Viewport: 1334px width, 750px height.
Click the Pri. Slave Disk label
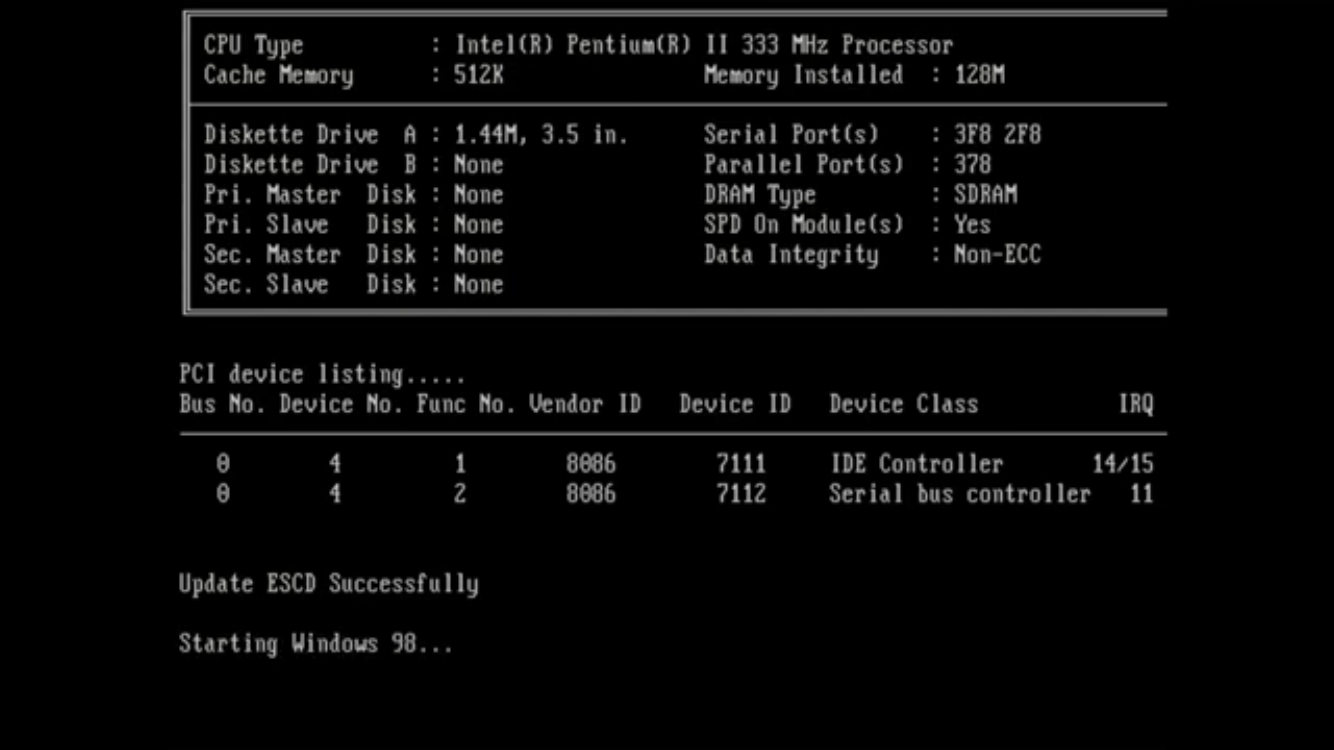pyautogui.click(x=310, y=225)
